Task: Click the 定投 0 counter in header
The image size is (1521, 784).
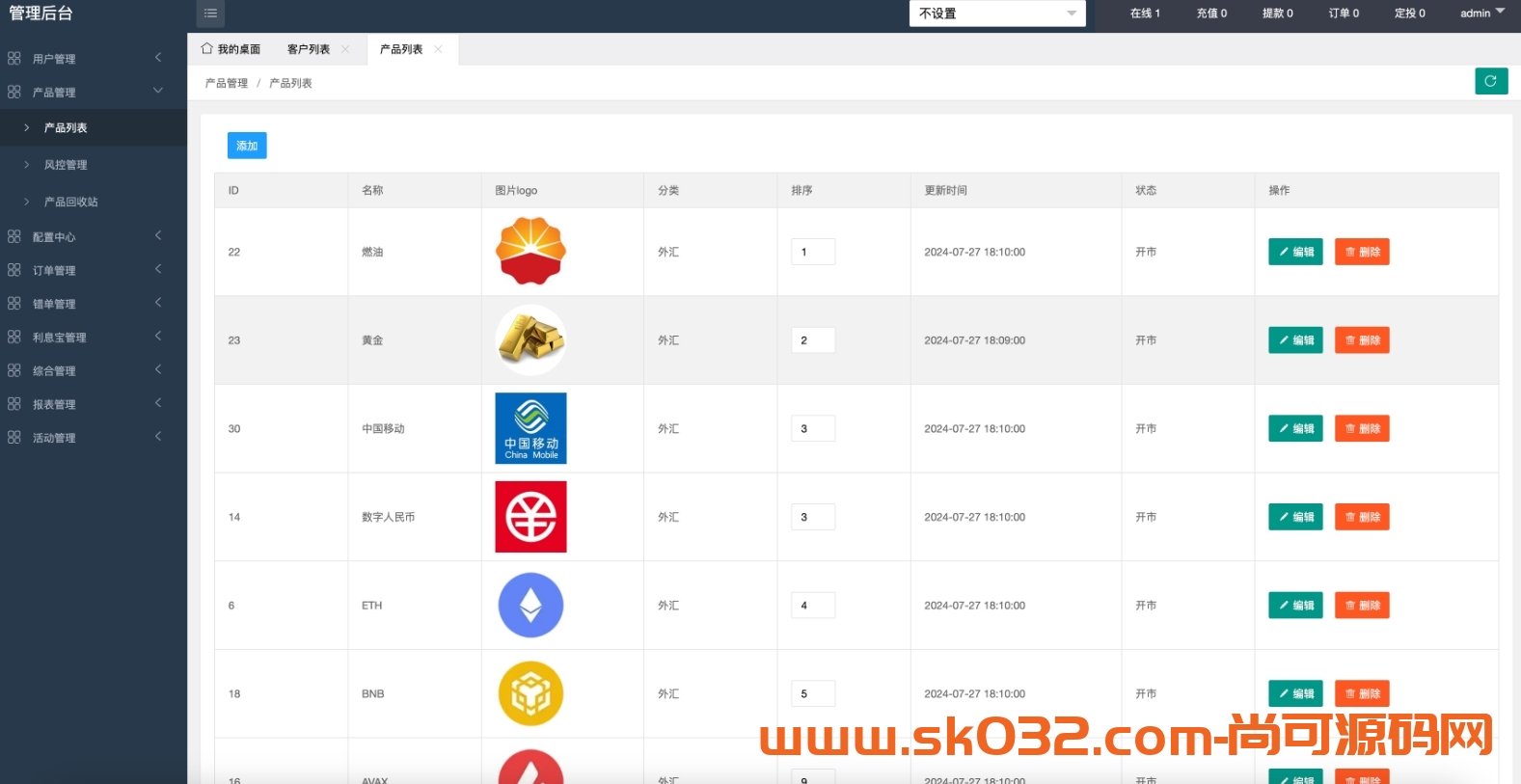Action: [1410, 14]
